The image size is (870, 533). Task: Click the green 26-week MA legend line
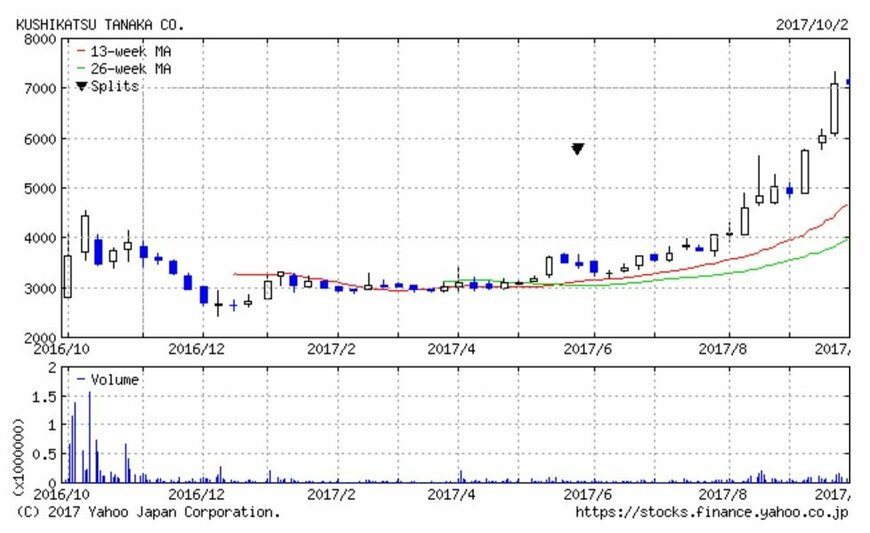click(80, 68)
